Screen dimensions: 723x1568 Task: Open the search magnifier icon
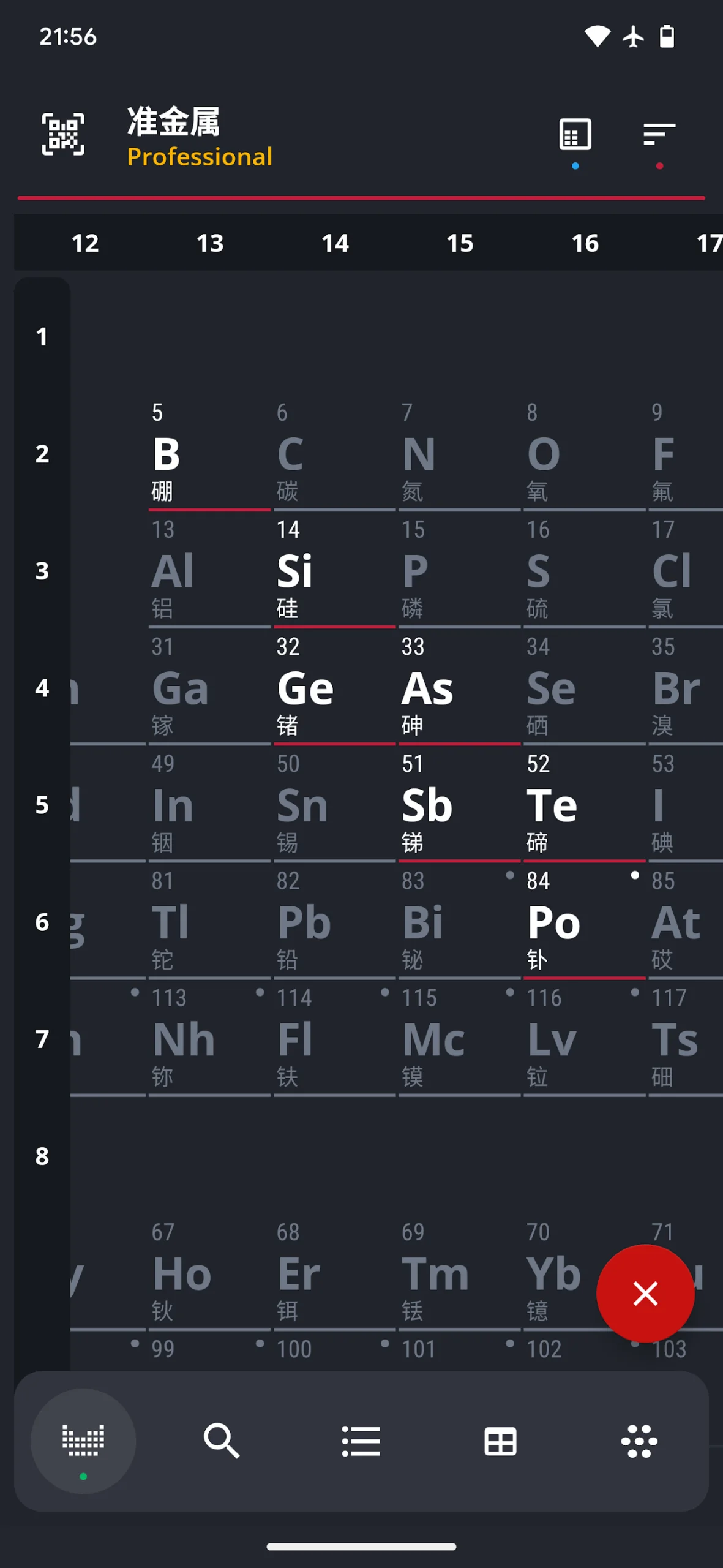(222, 1441)
